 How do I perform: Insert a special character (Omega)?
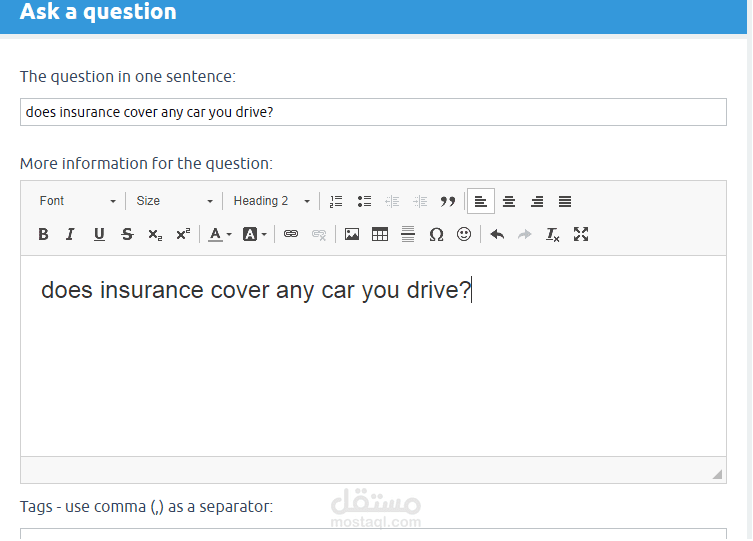pos(436,234)
